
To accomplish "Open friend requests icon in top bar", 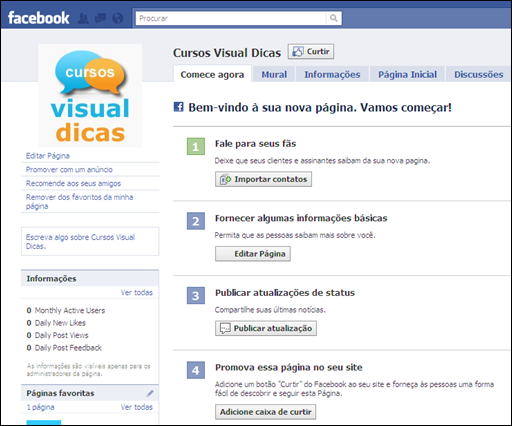I will coord(83,18).
